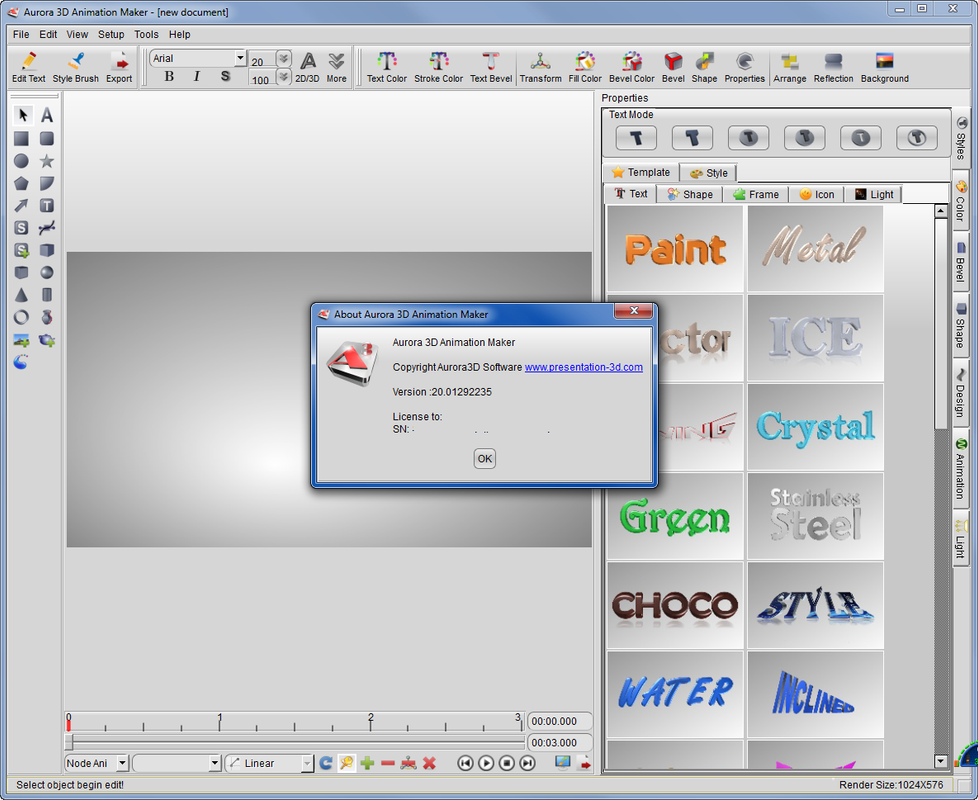Screen dimensions: 978x800
Task: Open Stroke Color settings
Action: click(x=438, y=67)
